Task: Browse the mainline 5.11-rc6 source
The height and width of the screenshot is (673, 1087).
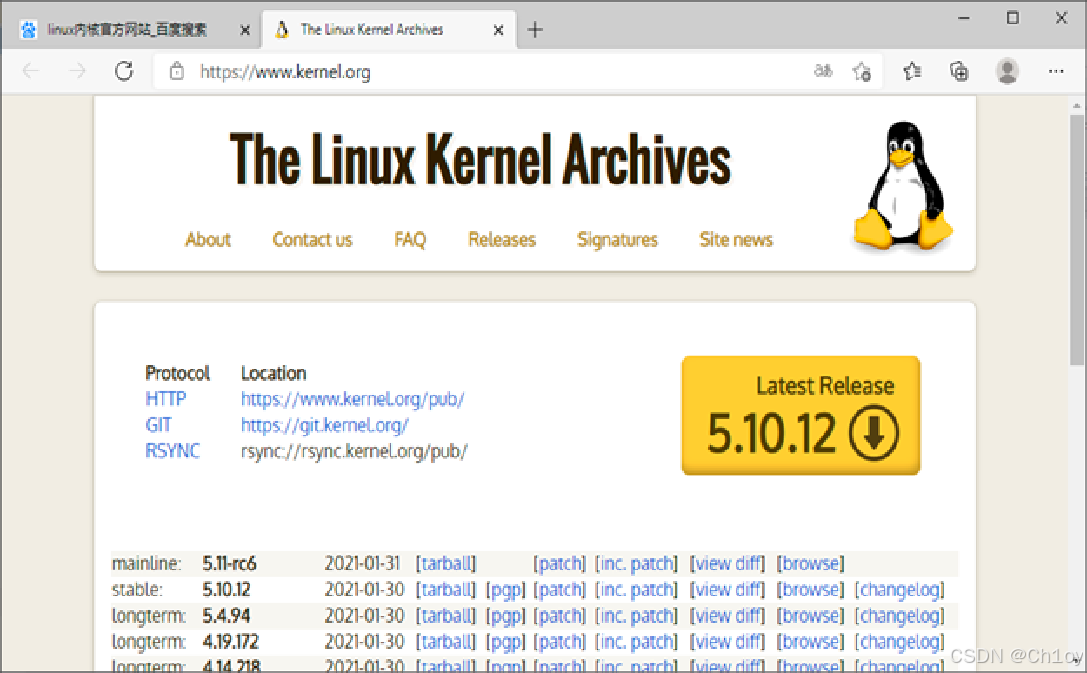Action: click(x=810, y=563)
